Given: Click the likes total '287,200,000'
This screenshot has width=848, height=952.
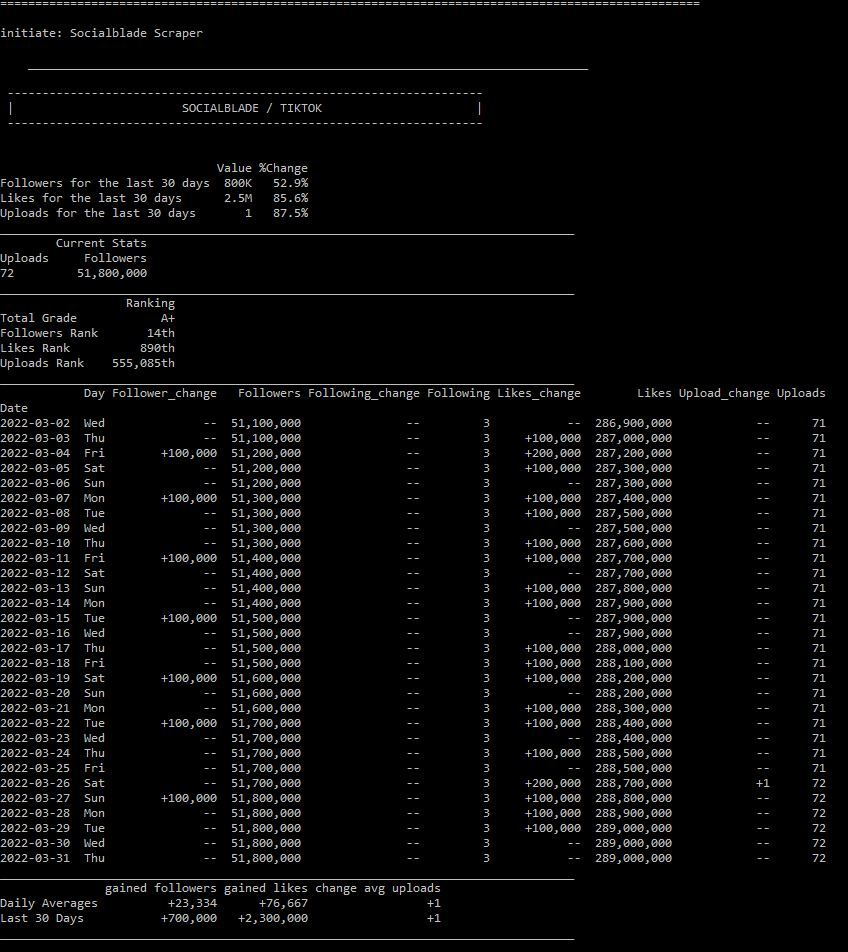Looking at the screenshot, I should coord(634,453).
